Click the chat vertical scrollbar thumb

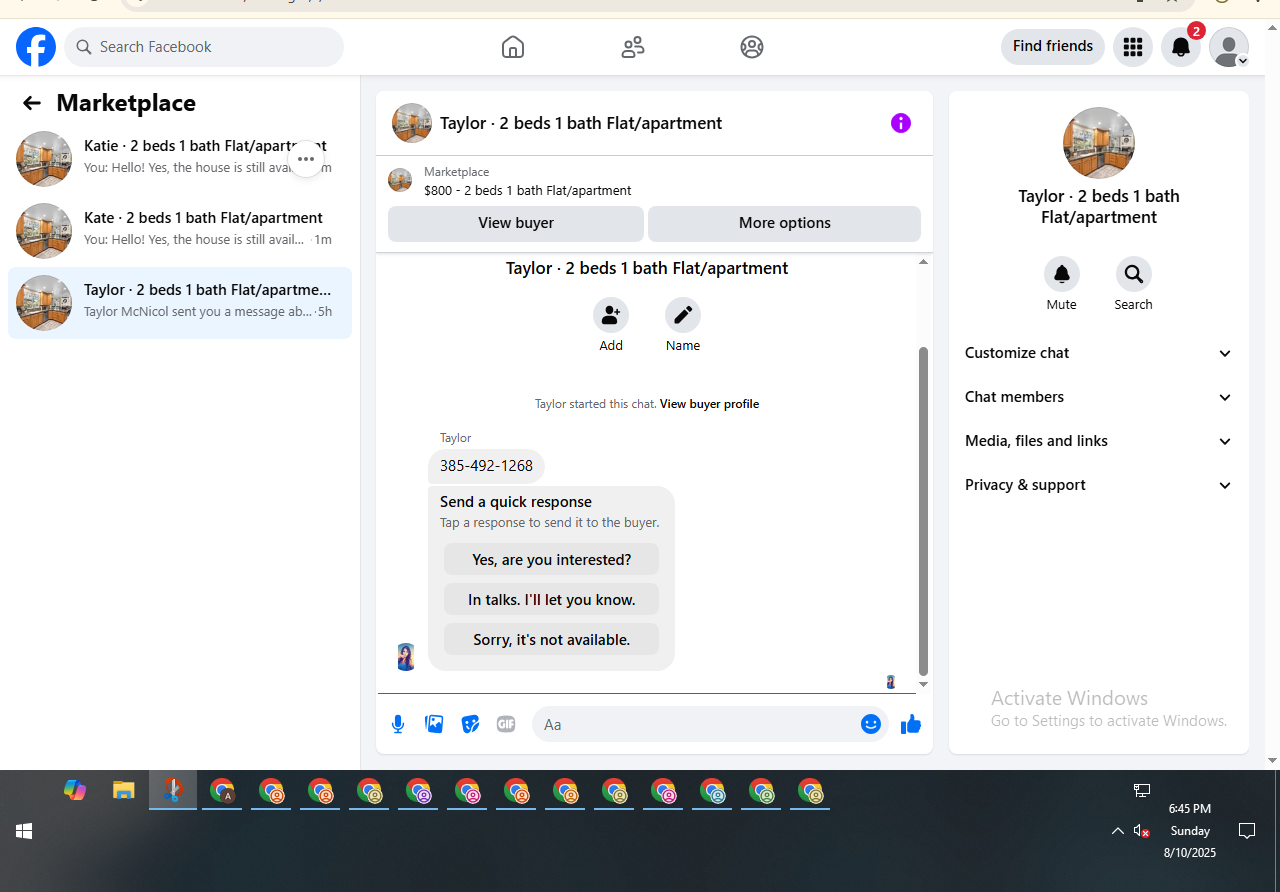click(923, 511)
